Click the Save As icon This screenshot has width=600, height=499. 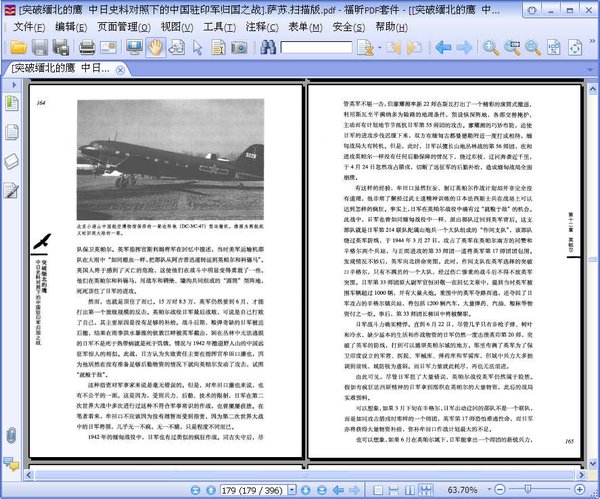point(61,48)
